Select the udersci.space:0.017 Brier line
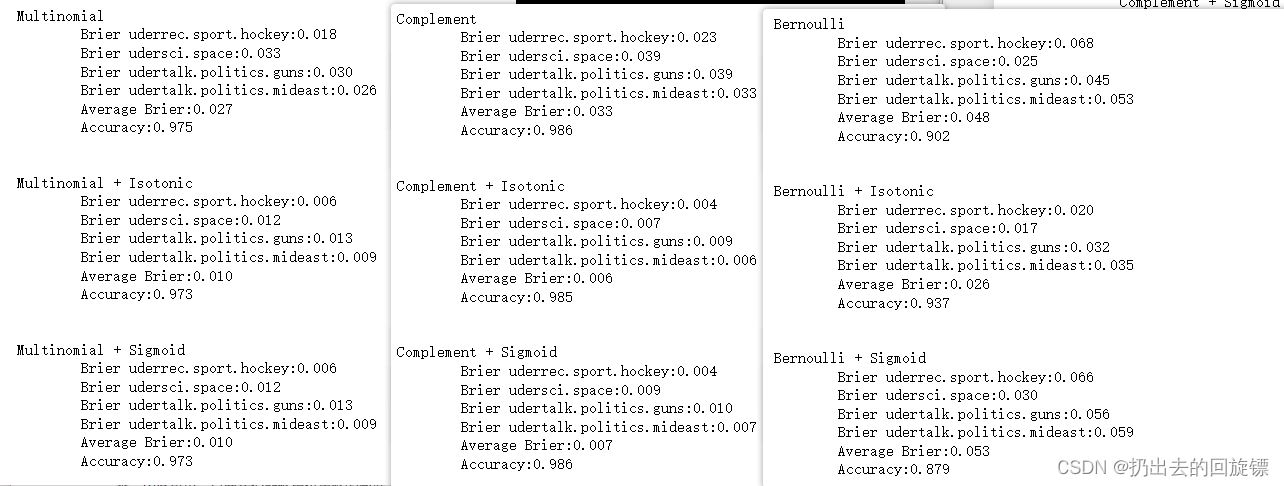1284x486 pixels. point(938,229)
